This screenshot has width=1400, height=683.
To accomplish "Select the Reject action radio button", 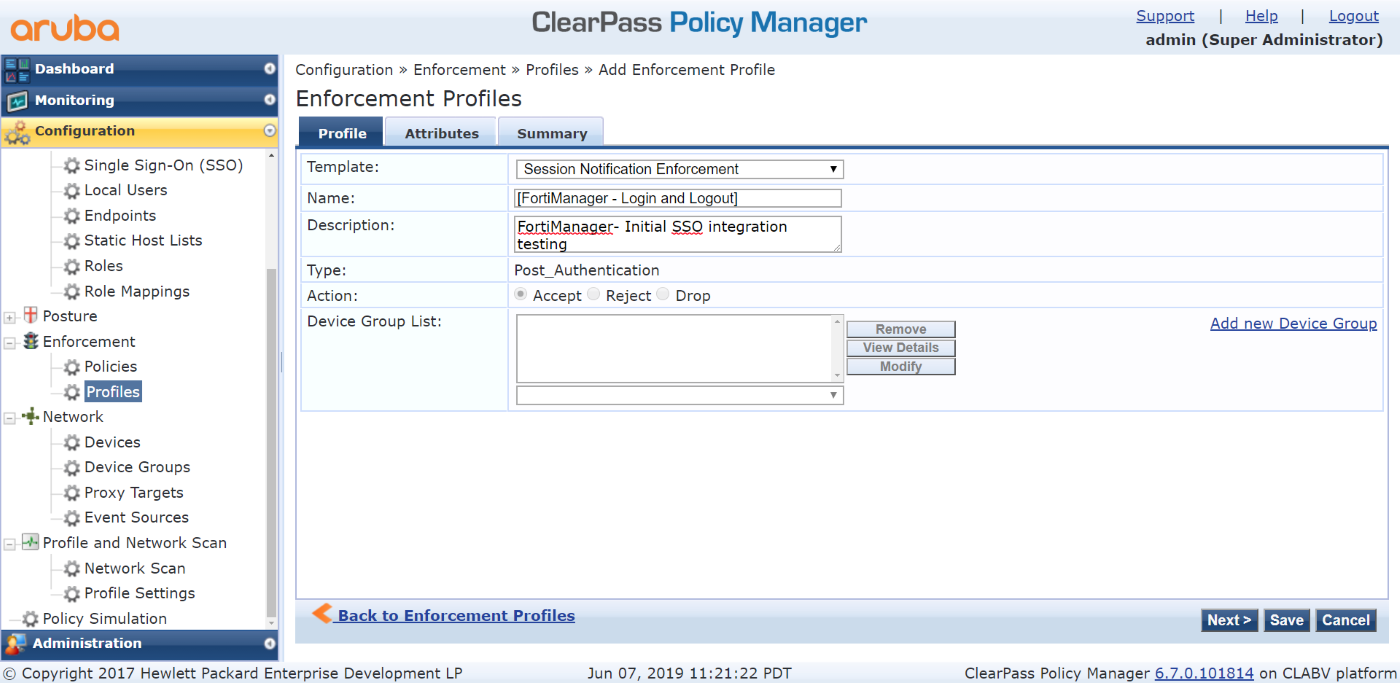I will point(594,295).
